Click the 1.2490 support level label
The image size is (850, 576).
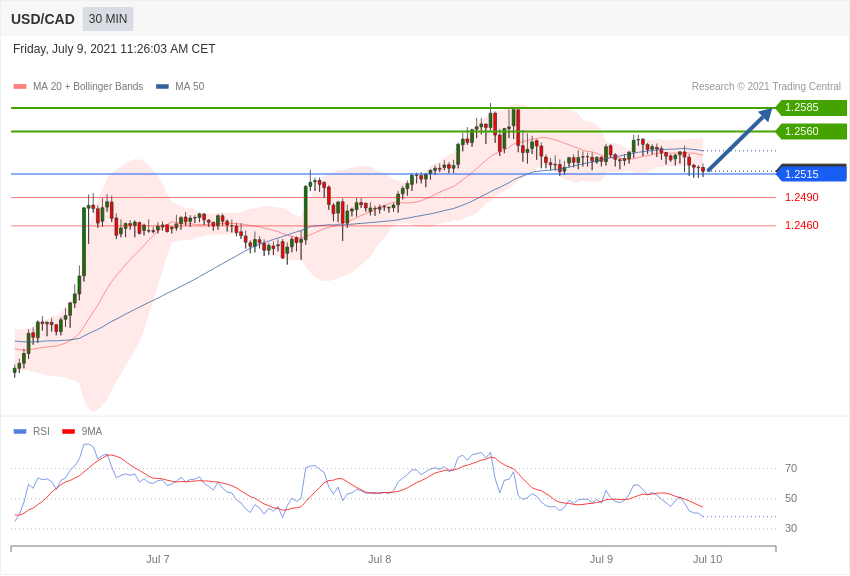(802, 197)
